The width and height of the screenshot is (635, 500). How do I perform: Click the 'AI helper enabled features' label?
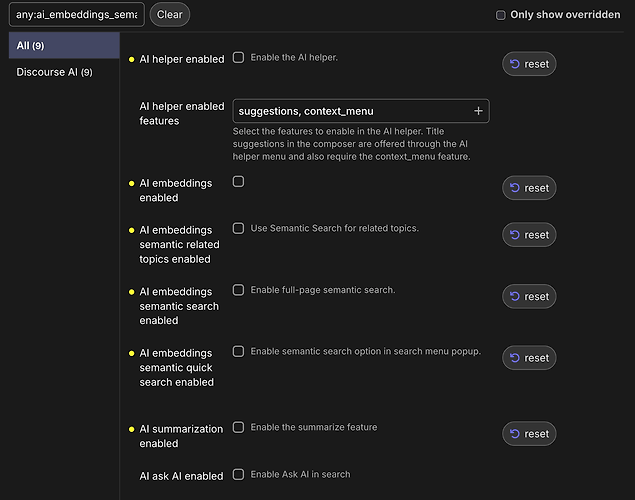pos(182,113)
